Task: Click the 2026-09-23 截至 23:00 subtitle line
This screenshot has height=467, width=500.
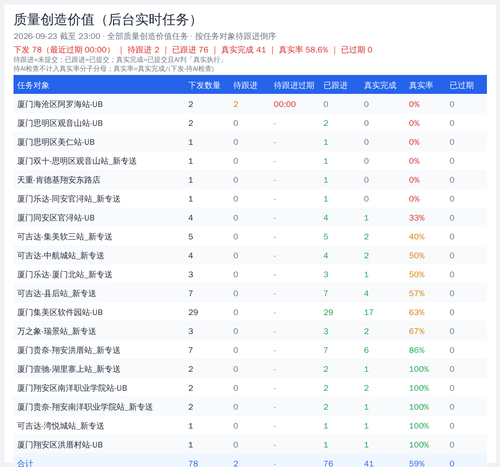Action: tap(145, 36)
